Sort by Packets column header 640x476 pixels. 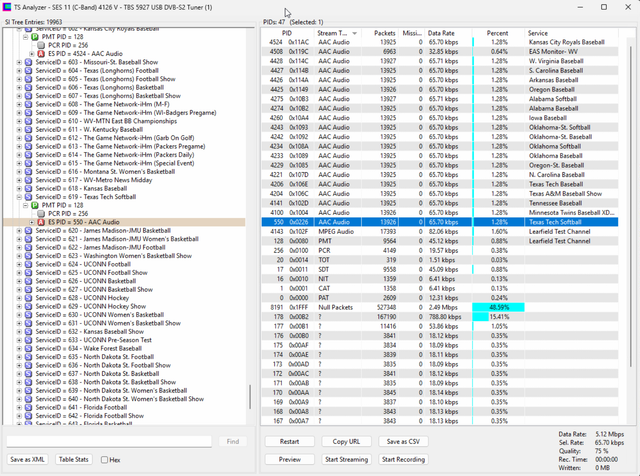(x=380, y=33)
